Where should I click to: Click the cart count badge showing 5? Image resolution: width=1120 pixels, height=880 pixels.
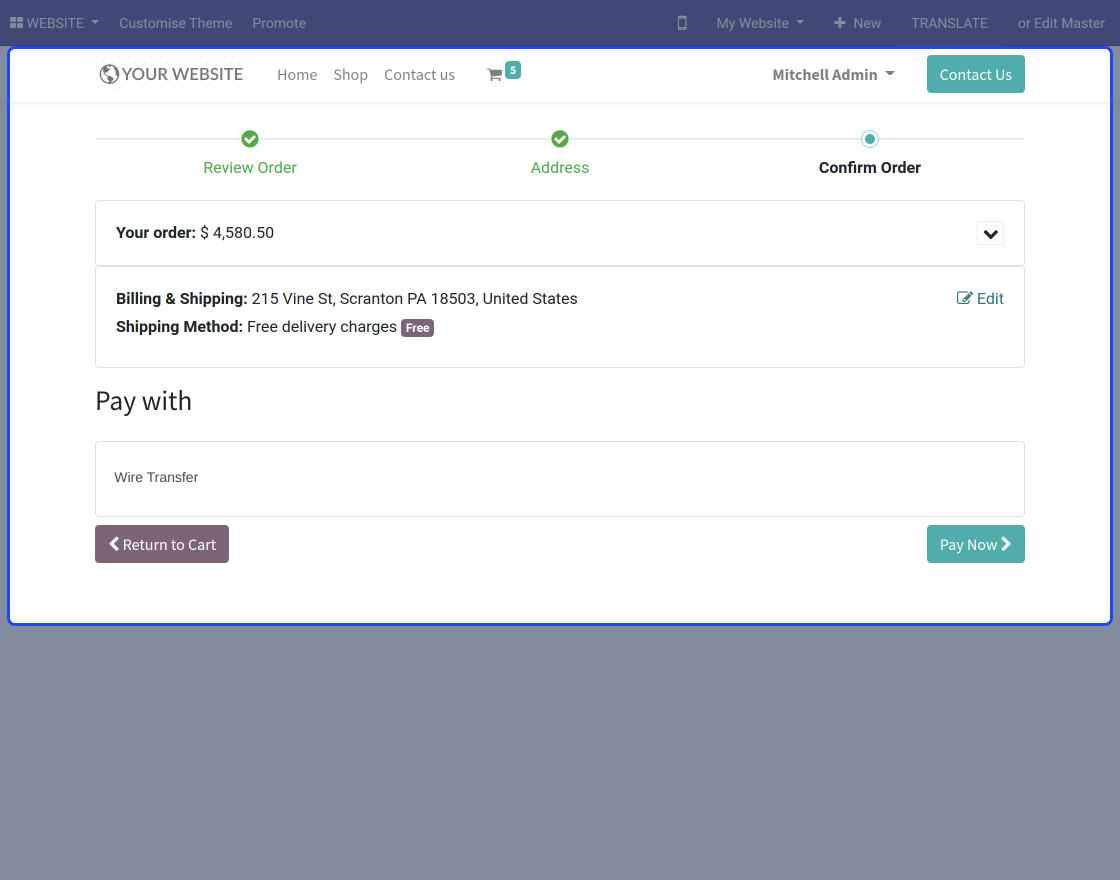click(x=513, y=70)
